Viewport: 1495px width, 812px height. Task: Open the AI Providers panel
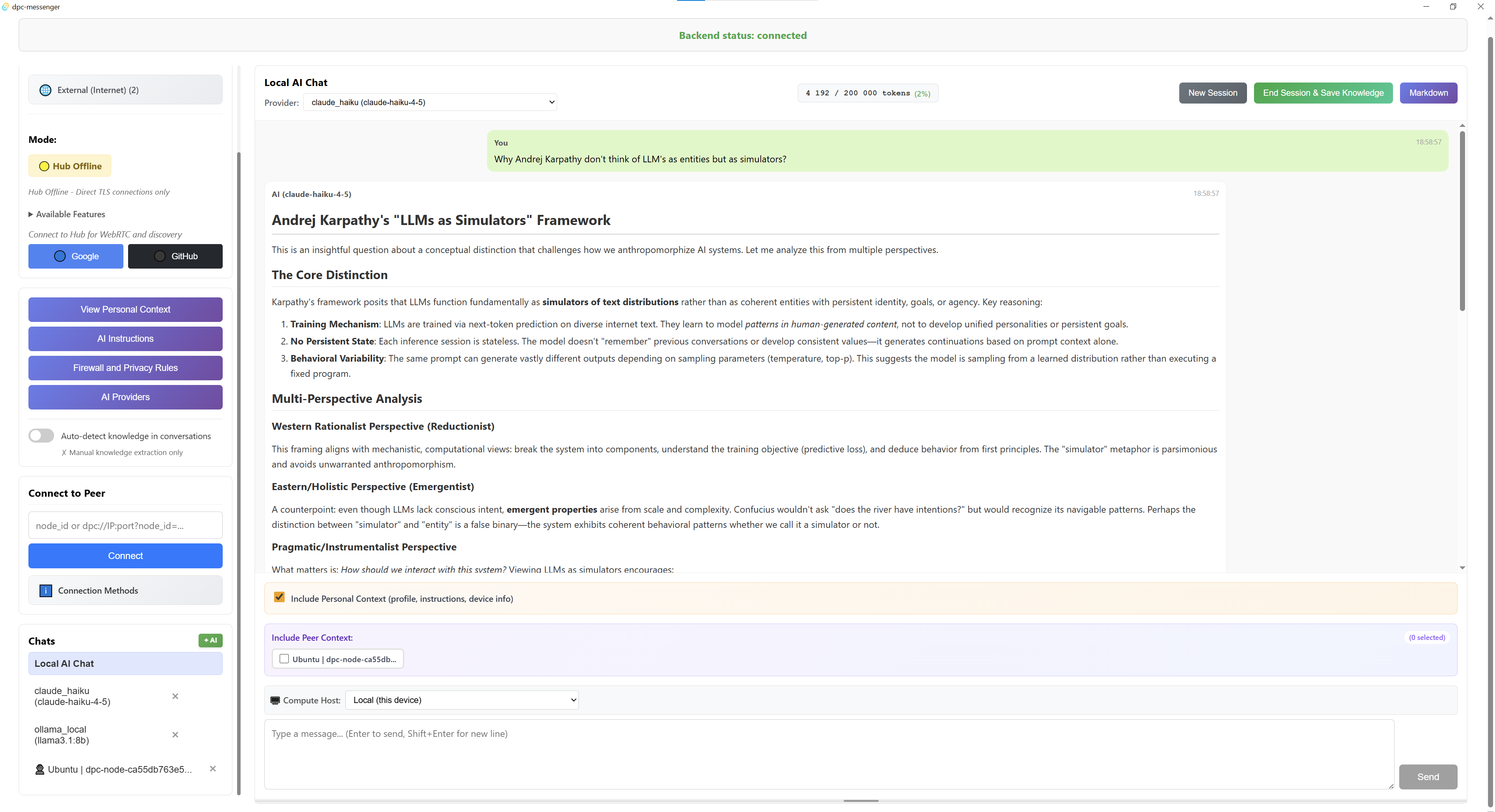click(x=125, y=397)
